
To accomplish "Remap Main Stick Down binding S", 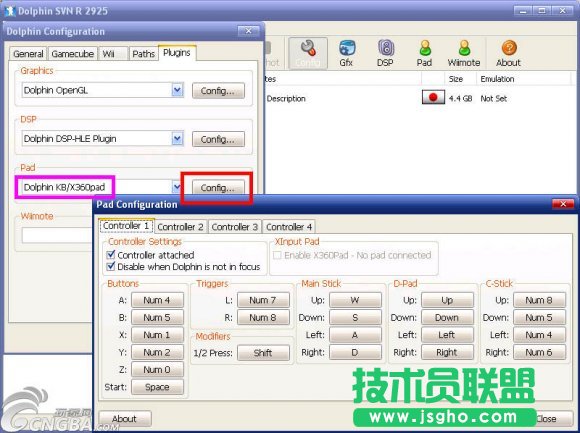I will point(355,317).
